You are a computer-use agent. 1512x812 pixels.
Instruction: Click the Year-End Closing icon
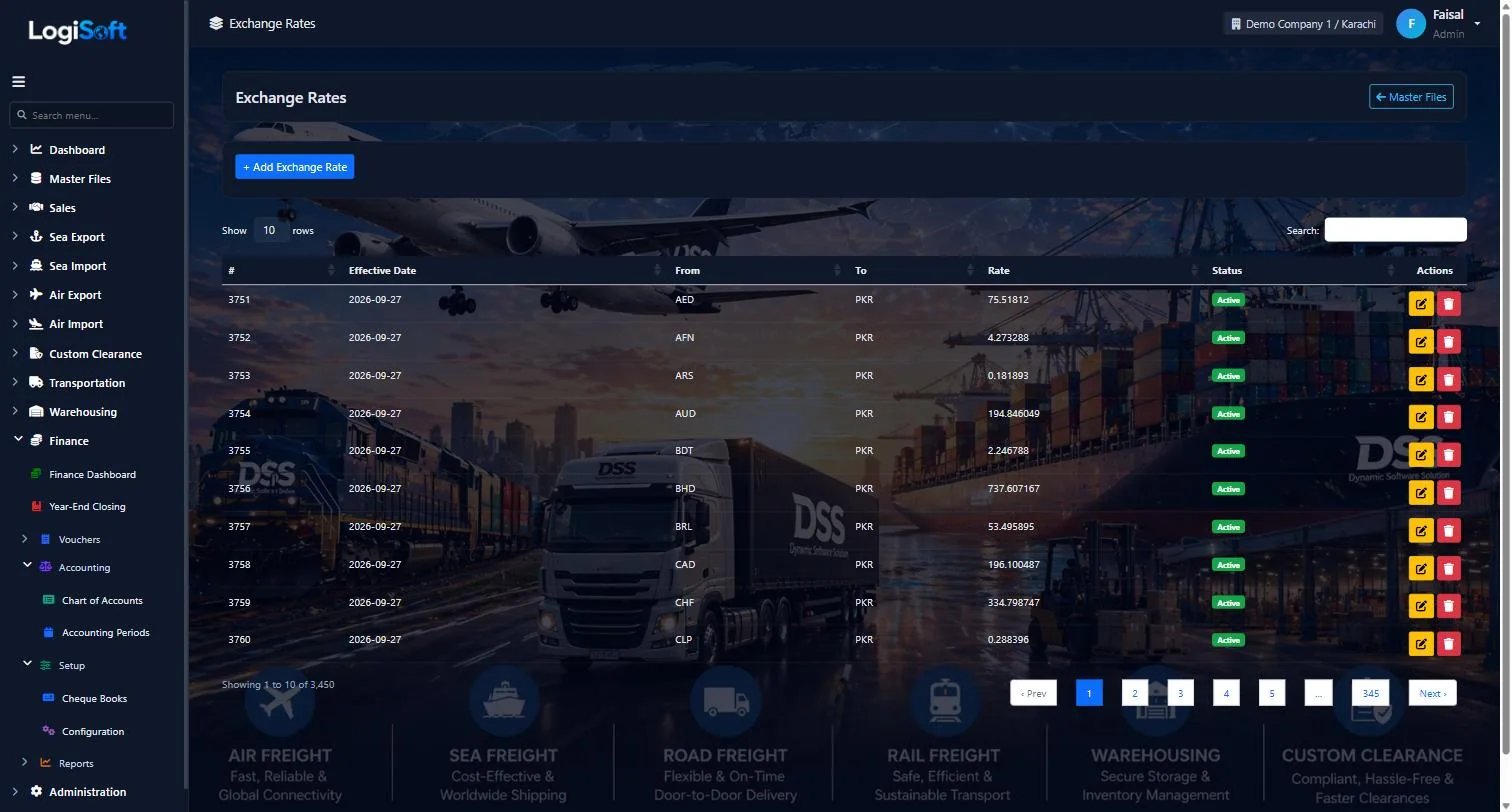tap(36, 507)
